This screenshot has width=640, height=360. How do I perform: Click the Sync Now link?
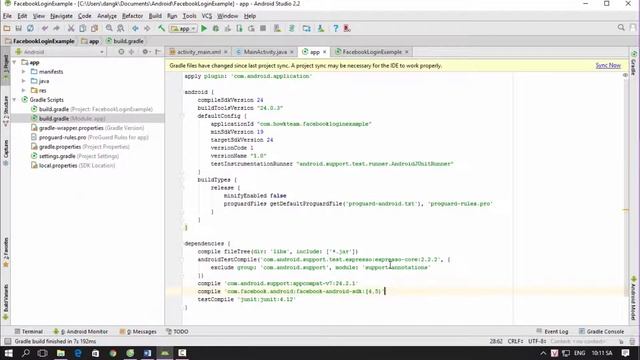[608, 66]
